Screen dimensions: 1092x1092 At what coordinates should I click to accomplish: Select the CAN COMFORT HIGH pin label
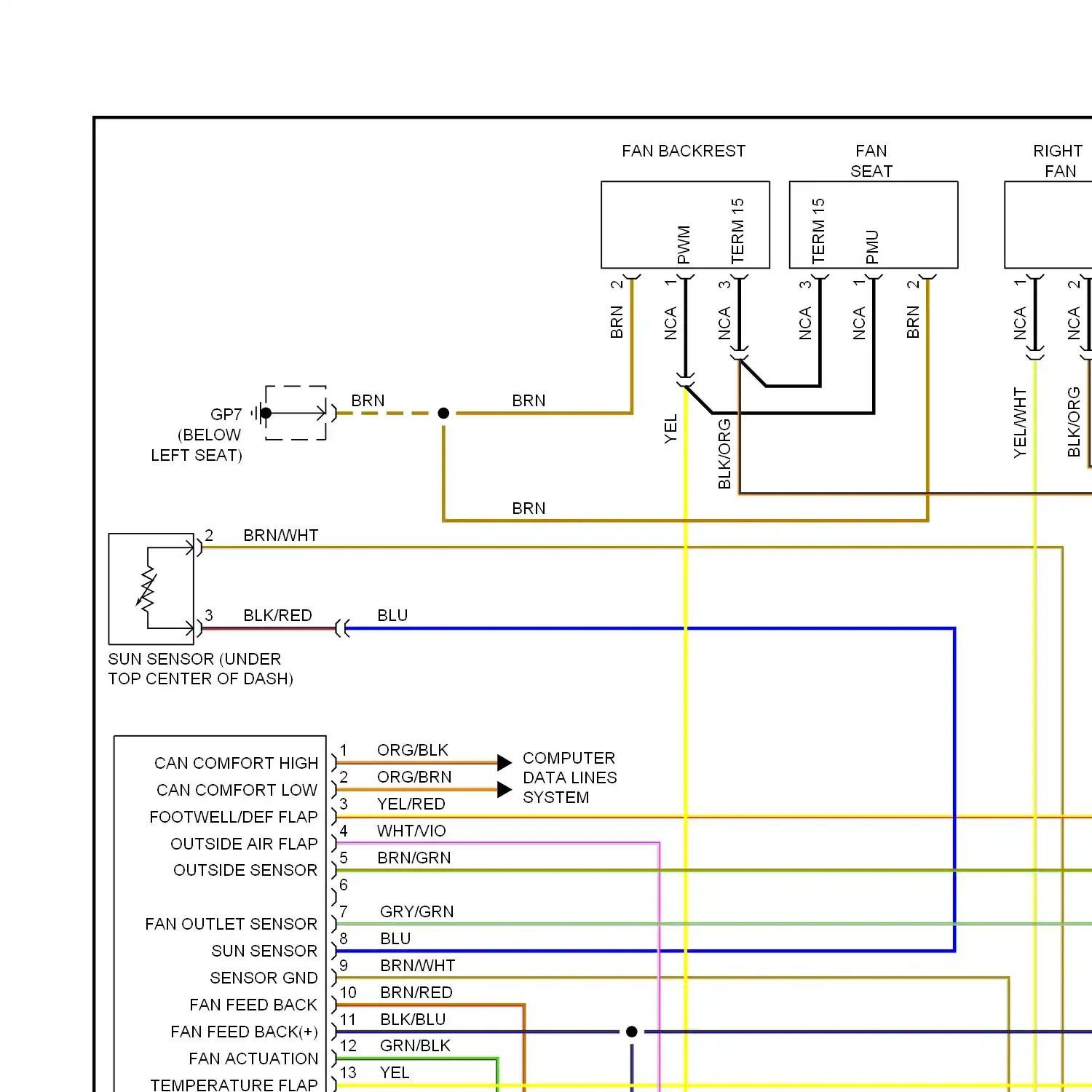point(237,763)
